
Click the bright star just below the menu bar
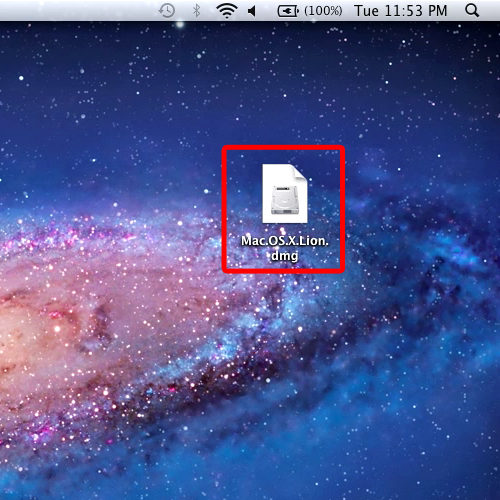(x=180, y=24)
